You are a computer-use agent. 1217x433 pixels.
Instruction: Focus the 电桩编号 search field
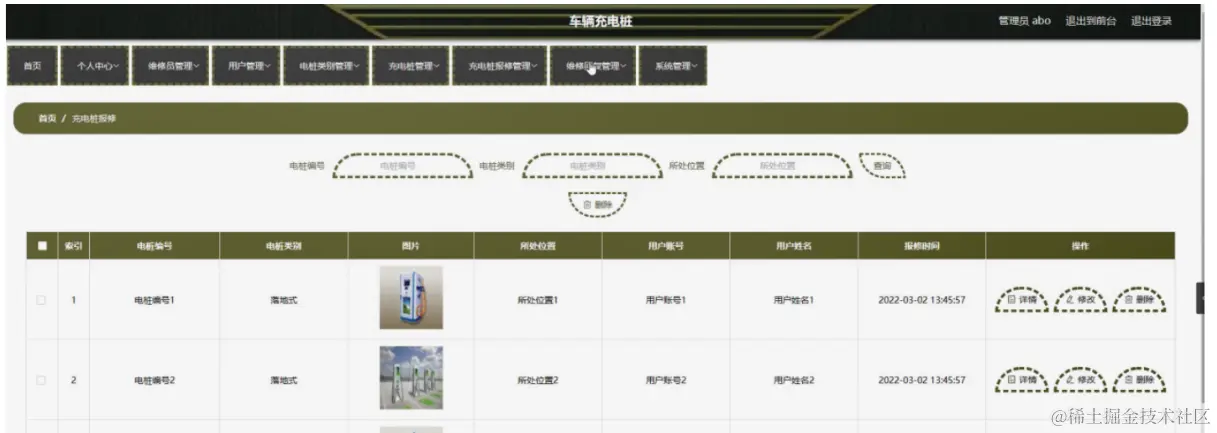point(402,166)
